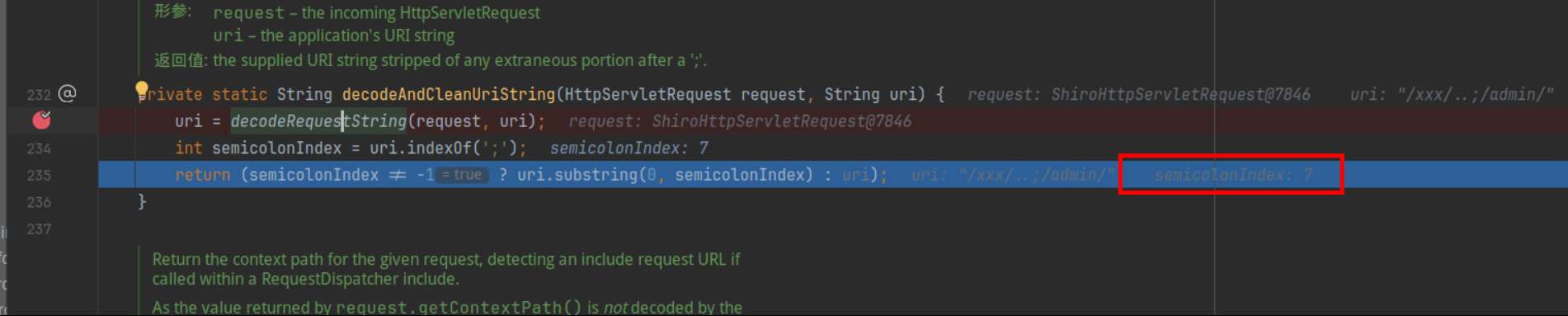Click the '= true' inline debugger hint

tap(463, 175)
